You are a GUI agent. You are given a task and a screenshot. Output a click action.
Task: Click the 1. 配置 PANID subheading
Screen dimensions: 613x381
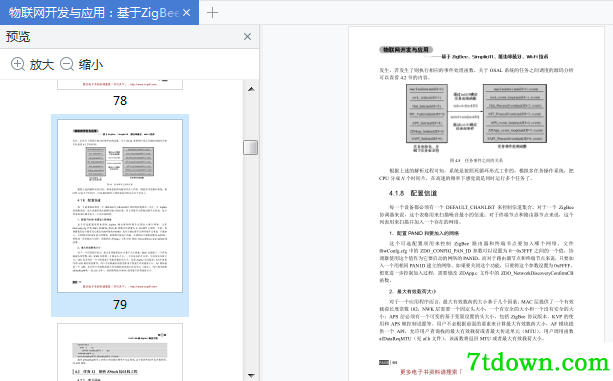(424, 233)
